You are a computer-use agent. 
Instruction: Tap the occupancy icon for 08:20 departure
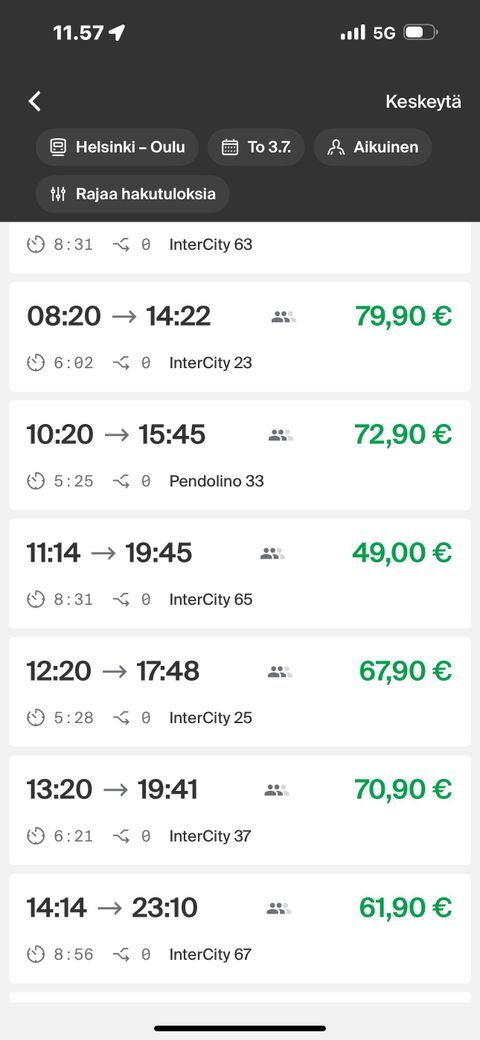pyautogui.click(x=283, y=317)
